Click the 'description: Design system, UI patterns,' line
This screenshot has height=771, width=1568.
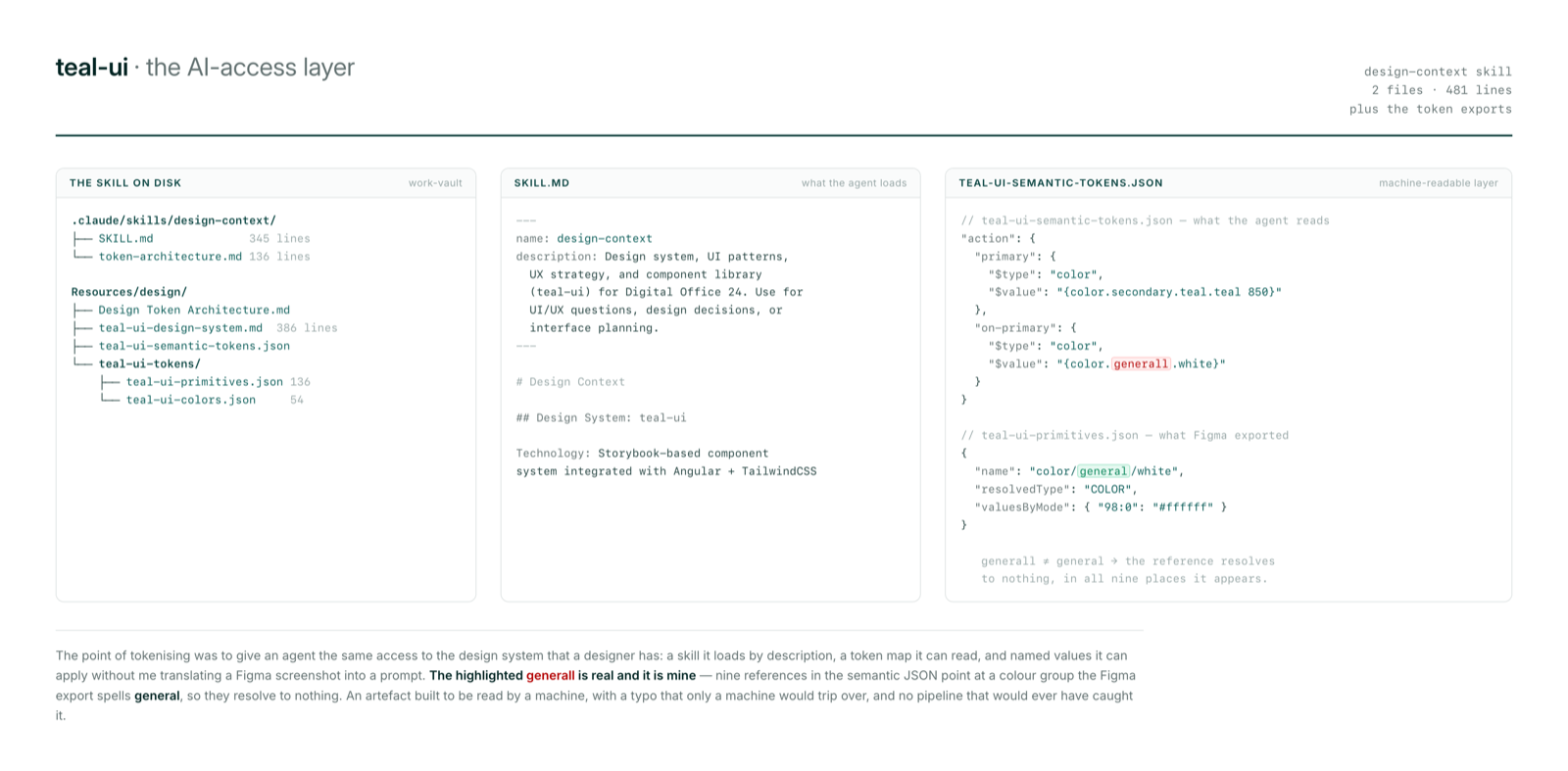pyautogui.click(x=653, y=257)
